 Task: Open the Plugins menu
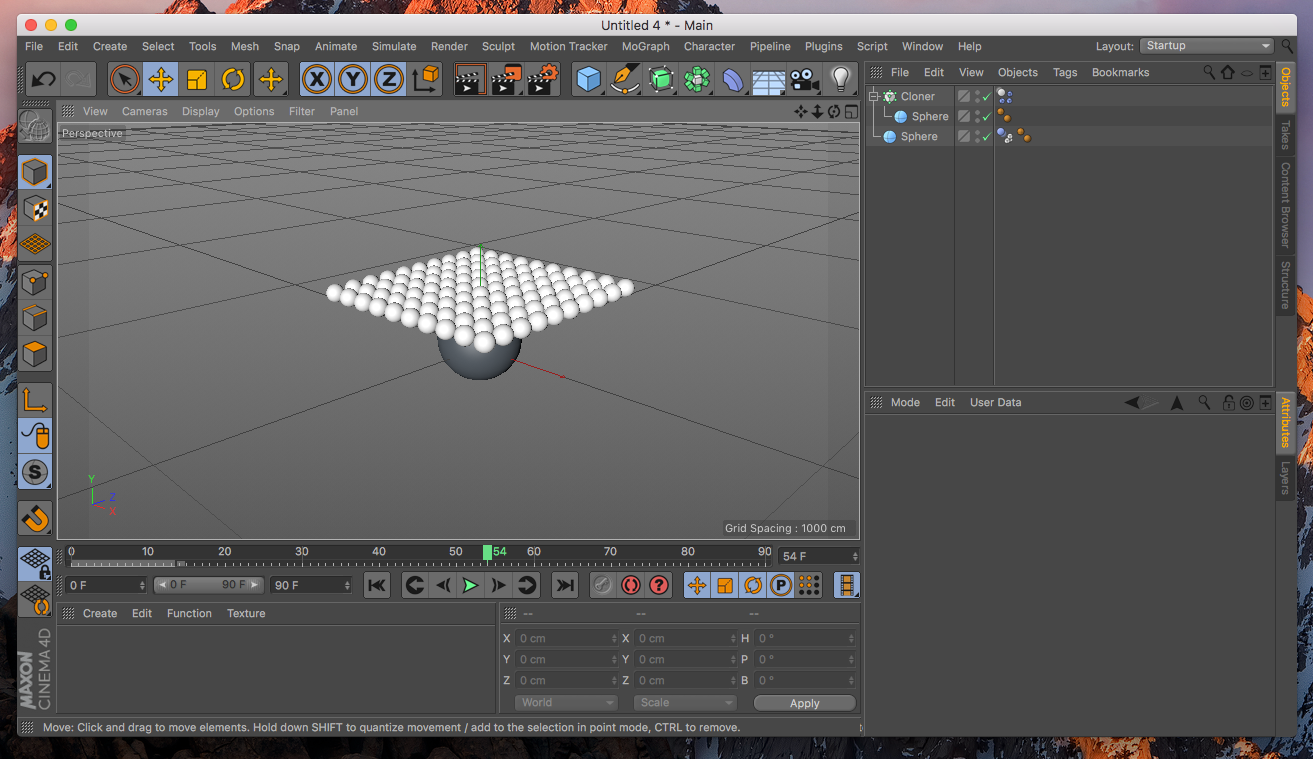click(823, 46)
